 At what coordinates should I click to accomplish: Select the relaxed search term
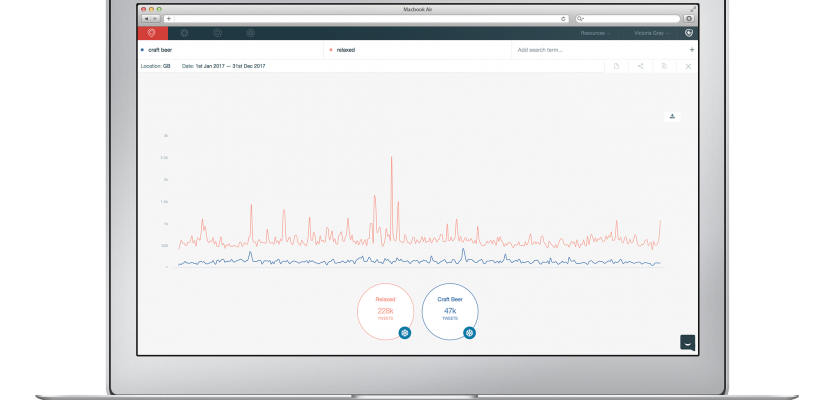pos(345,49)
